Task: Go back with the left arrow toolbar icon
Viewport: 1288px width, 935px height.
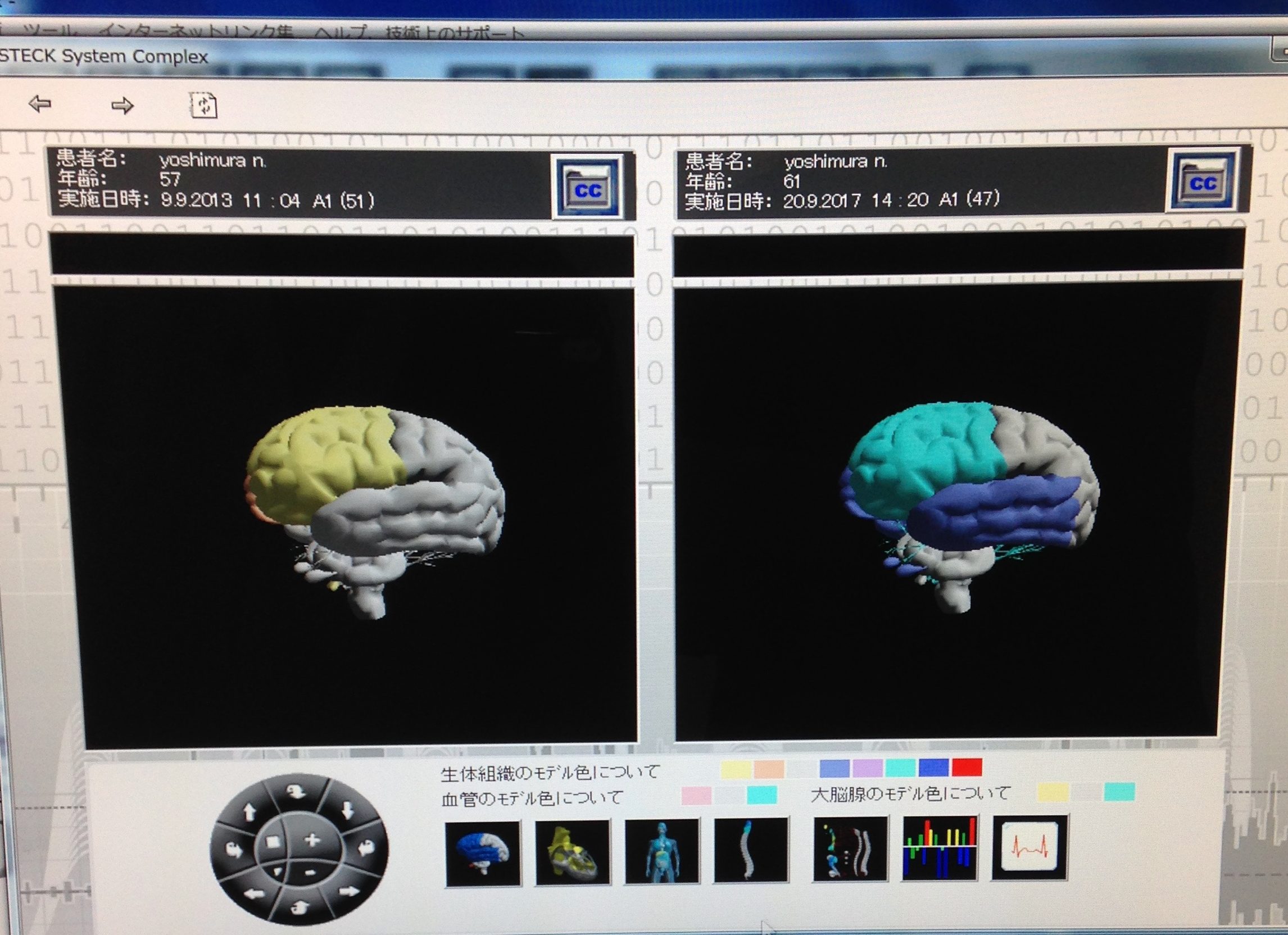Action: [40, 104]
